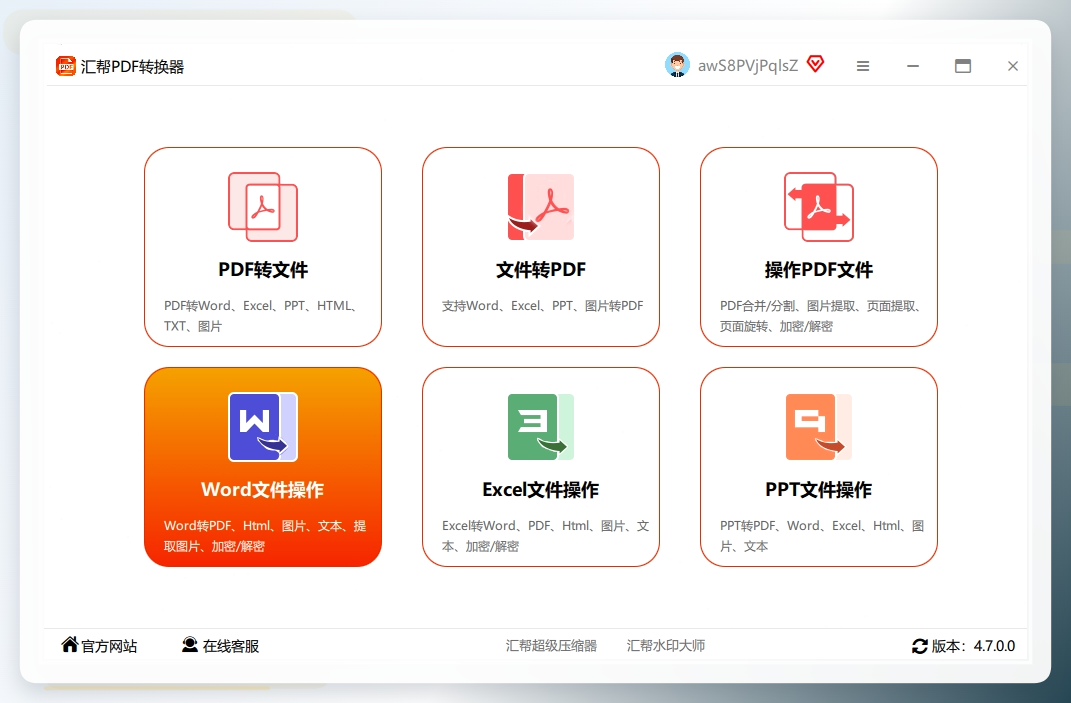Click description starting 'PDF合并/分割、图片提取'
The image size is (1071, 703).
point(822,316)
